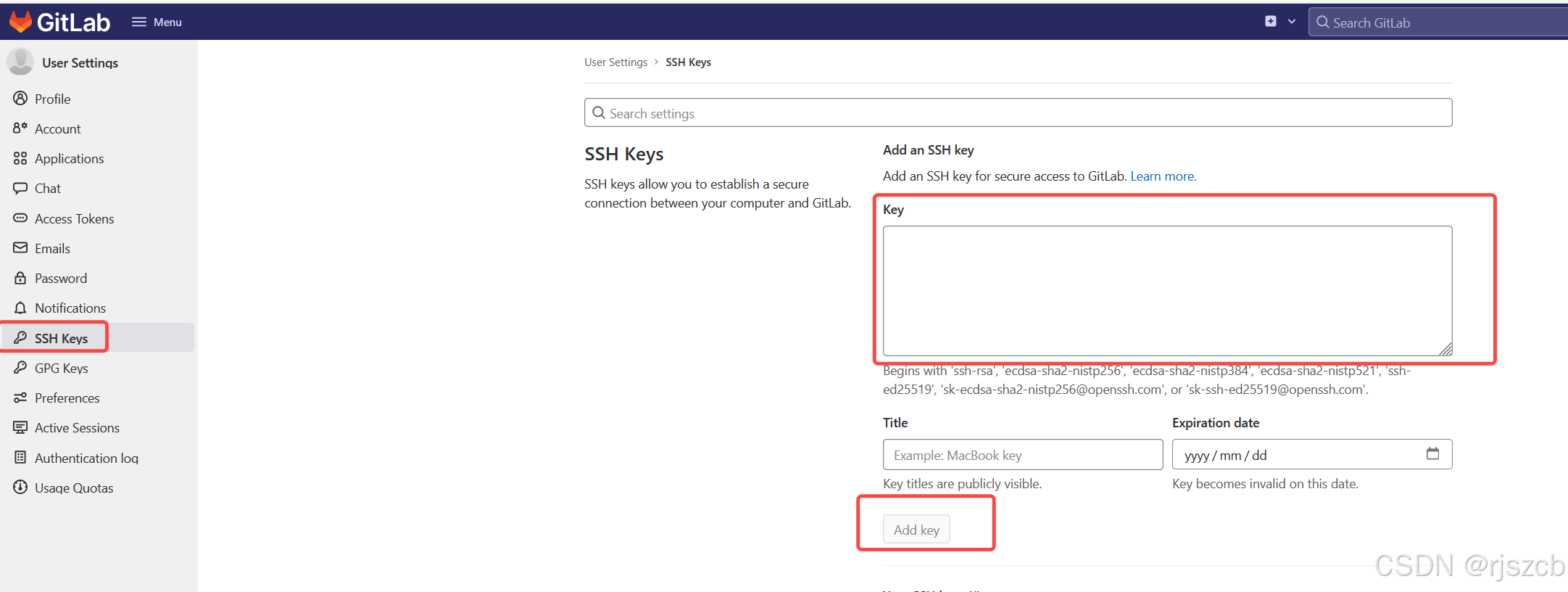Click the Password lock icon
The image size is (1568, 592).
click(20, 278)
